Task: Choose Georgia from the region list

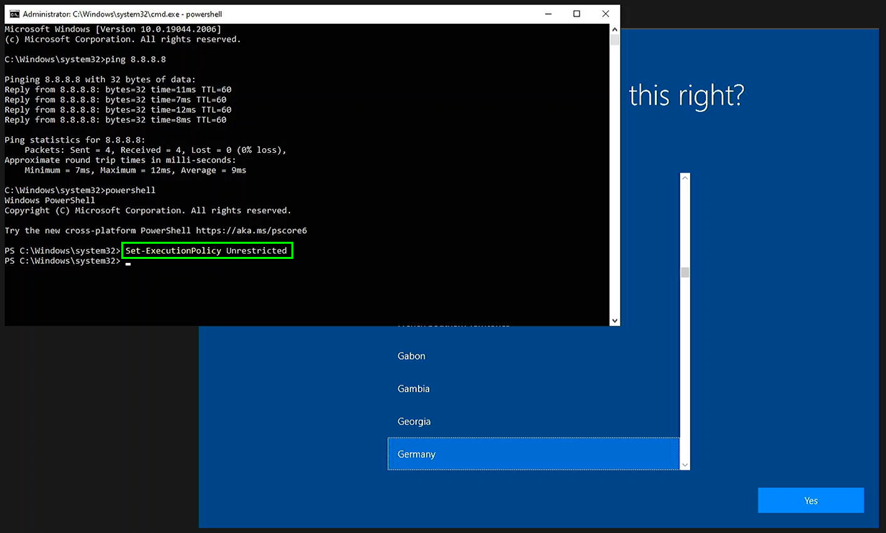Action: coord(414,422)
